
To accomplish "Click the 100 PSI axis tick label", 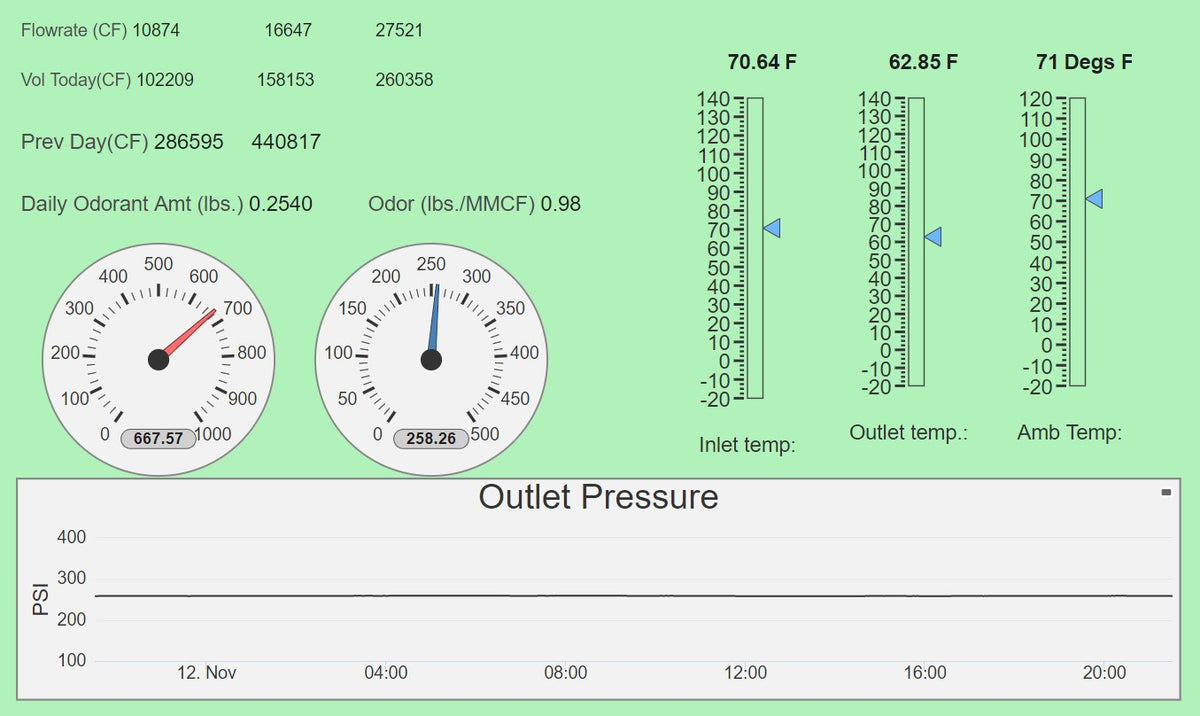I will (x=71, y=661).
